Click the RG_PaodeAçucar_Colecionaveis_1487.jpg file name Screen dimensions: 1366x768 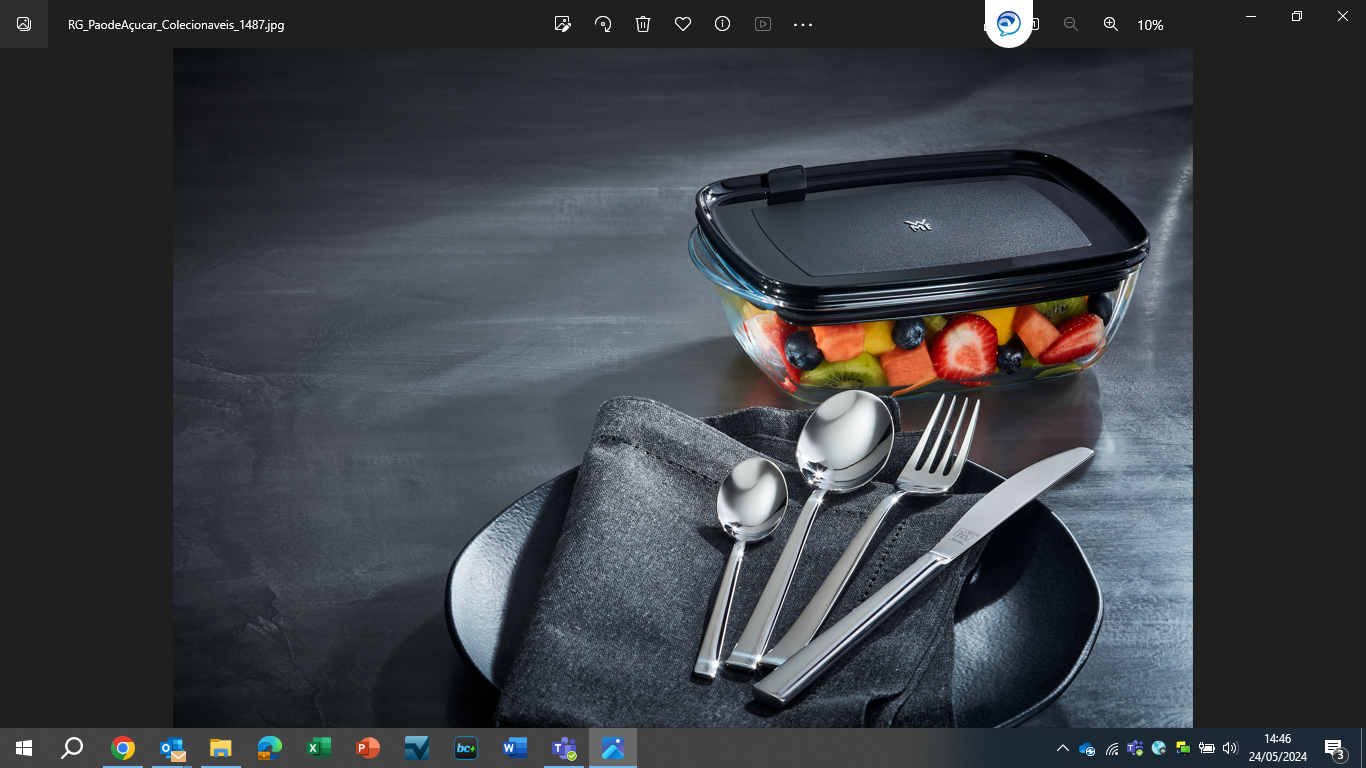tap(176, 25)
